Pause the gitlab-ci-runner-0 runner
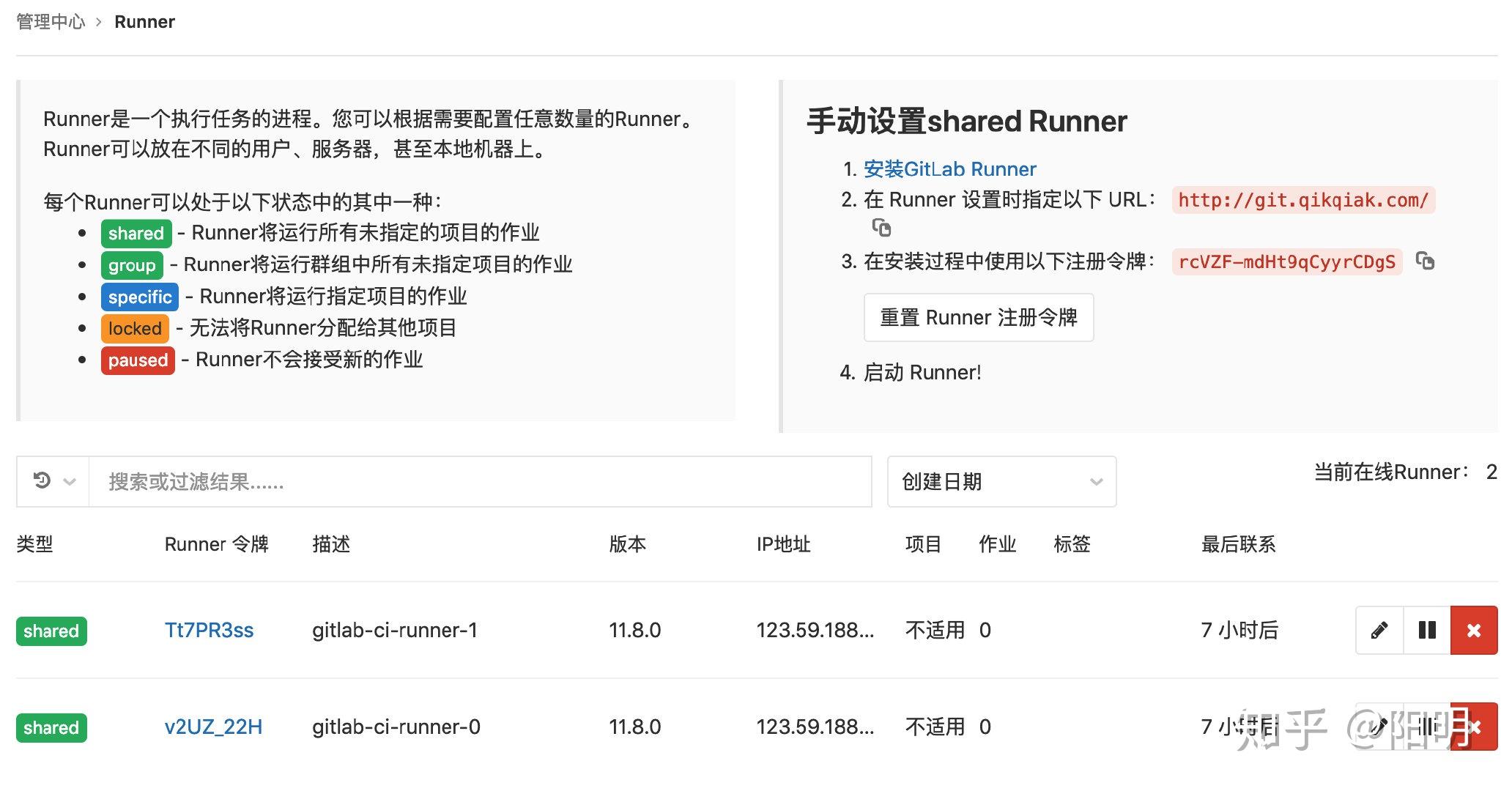Image resolution: width=1512 pixels, height=791 pixels. 1426,727
